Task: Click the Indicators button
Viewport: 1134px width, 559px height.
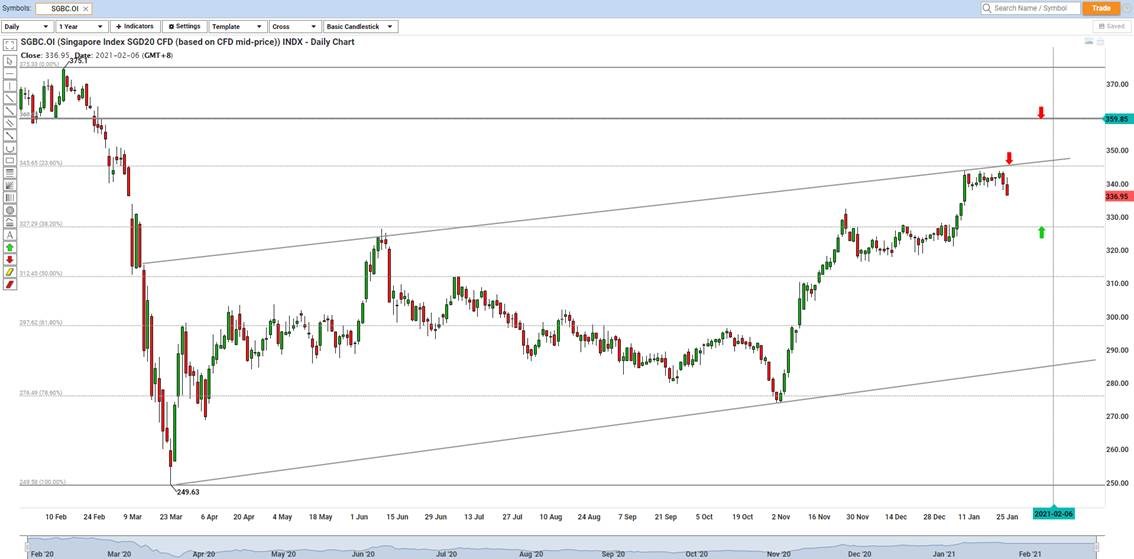Action: point(135,26)
